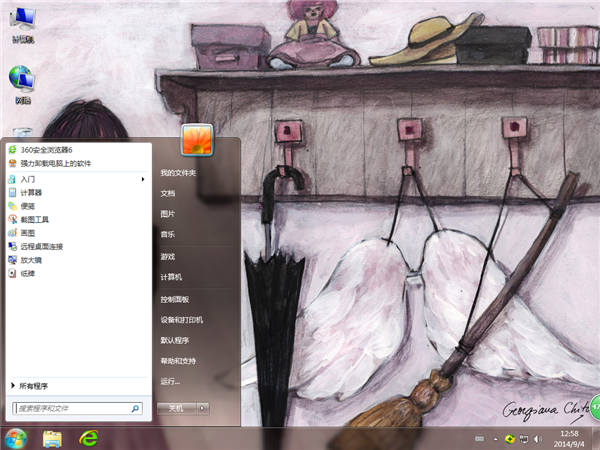The height and width of the screenshot is (450, 600).
Task: Launch 画图 paint program
Action: click(27, 232)
